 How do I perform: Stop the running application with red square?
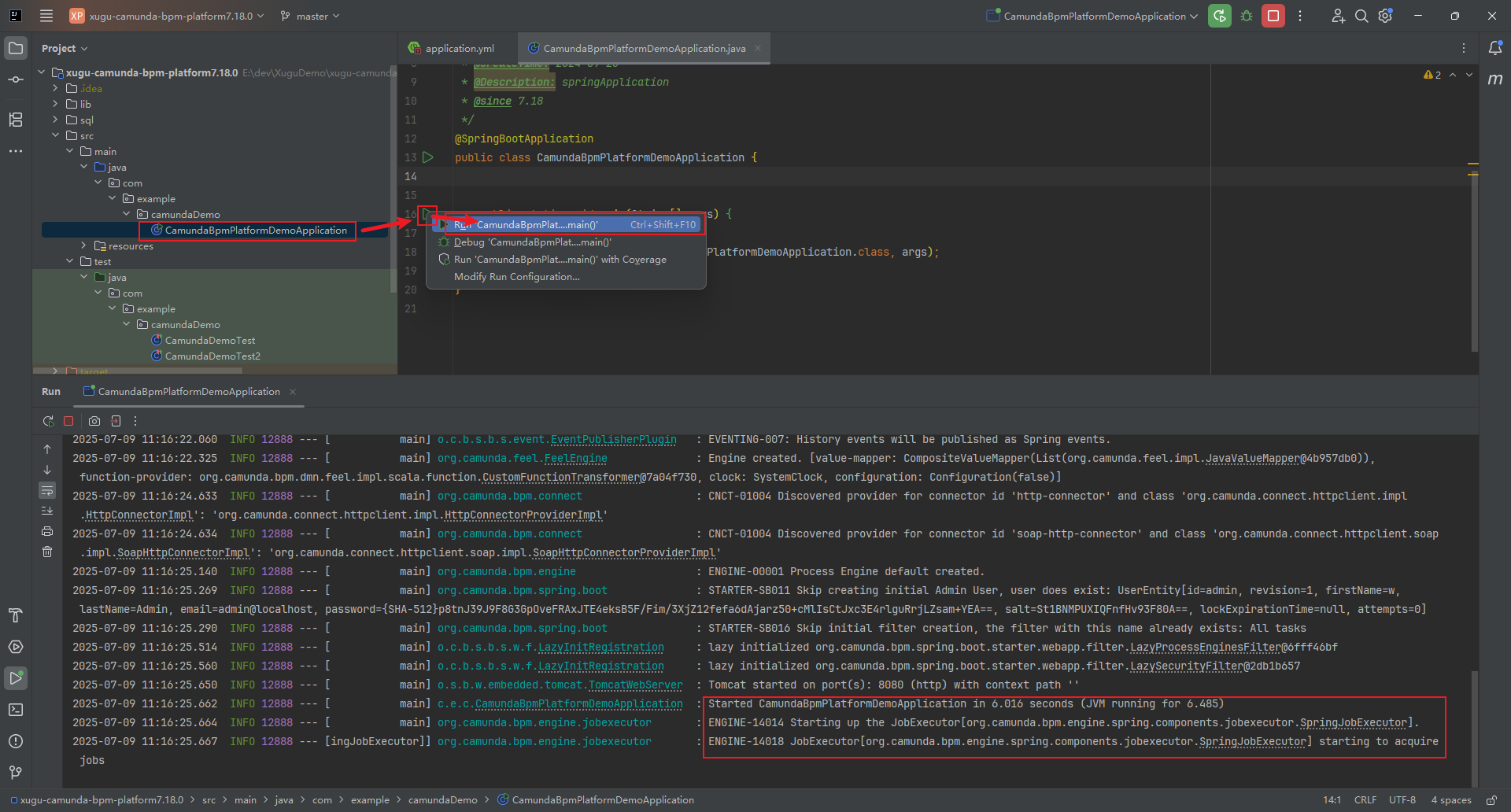coord(1273,16)
